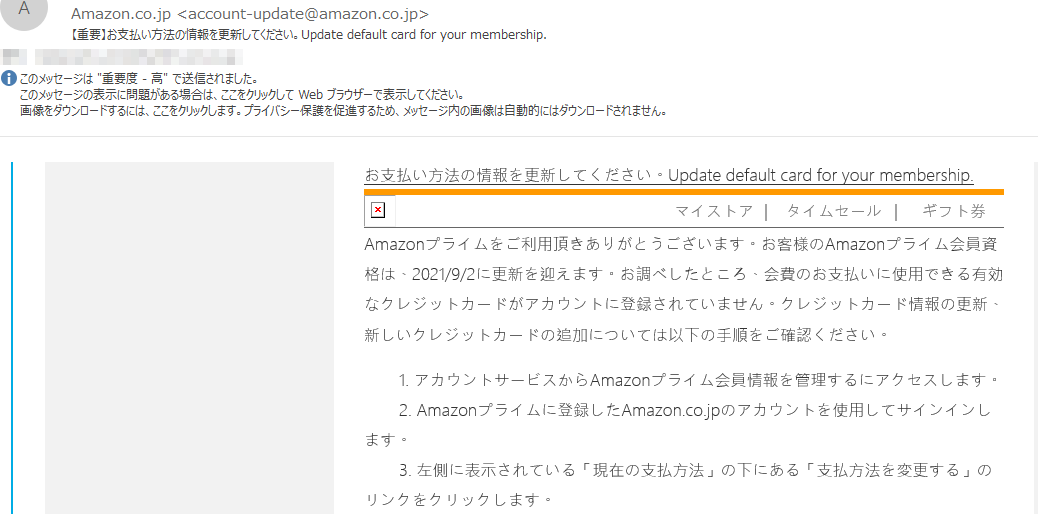The width and height of the screenshot is (1038, 514).
Task: Click the blue information icon
Action: [x=8, y=77]
